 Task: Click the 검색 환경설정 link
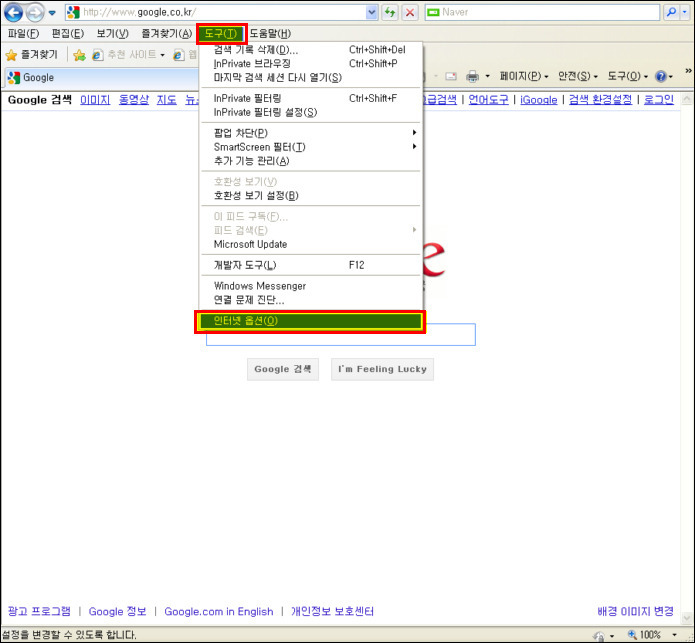point(600,100)
